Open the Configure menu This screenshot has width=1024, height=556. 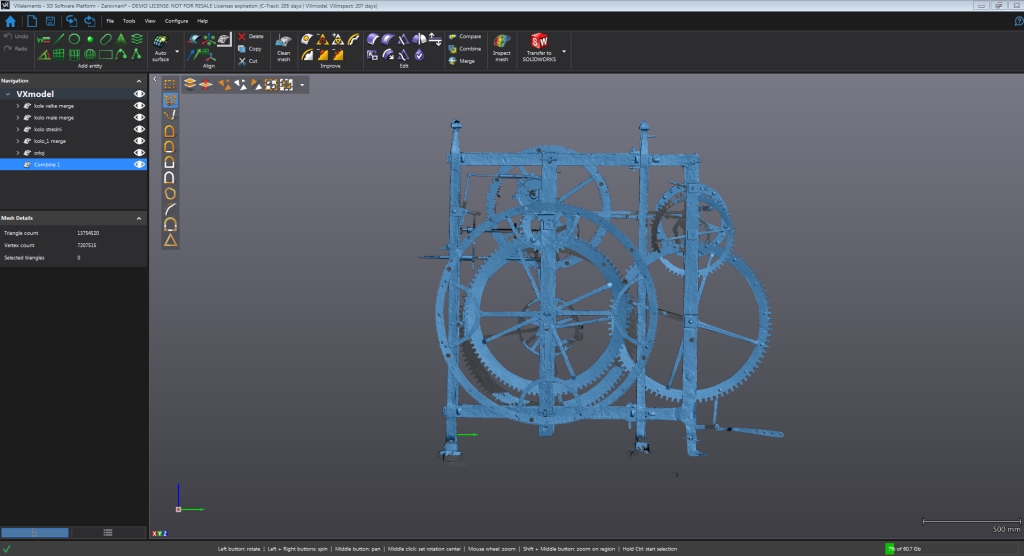pyautogui.click(x=176, y=20)
